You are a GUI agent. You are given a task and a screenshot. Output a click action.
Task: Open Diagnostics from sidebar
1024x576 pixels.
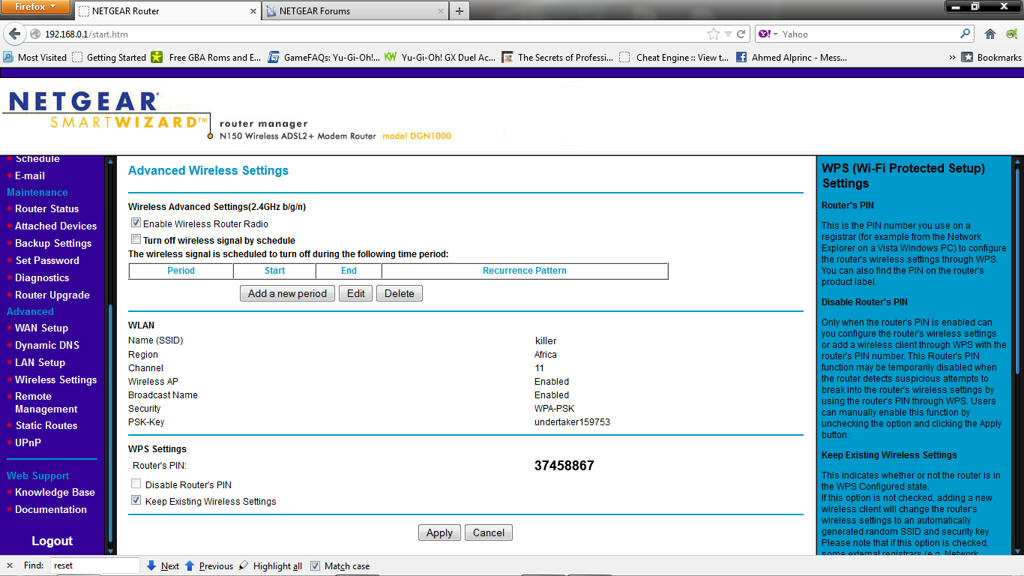click(42, 278)
